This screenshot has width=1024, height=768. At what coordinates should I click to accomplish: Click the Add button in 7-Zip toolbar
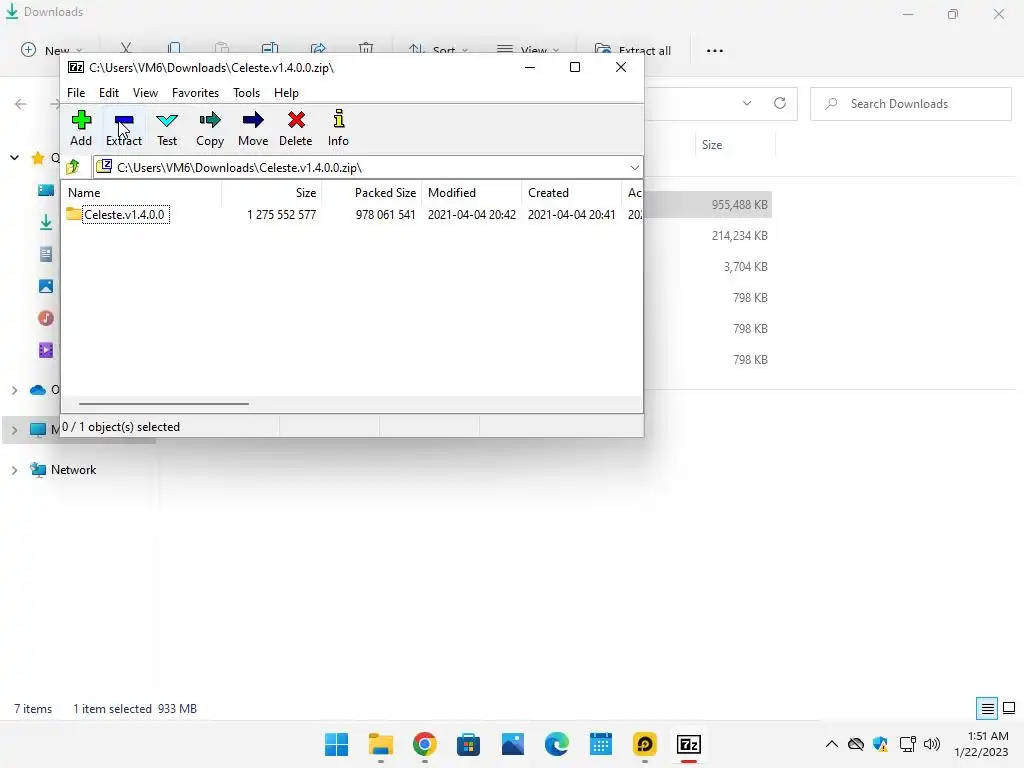pyautogui.click(x=81, y=128)
